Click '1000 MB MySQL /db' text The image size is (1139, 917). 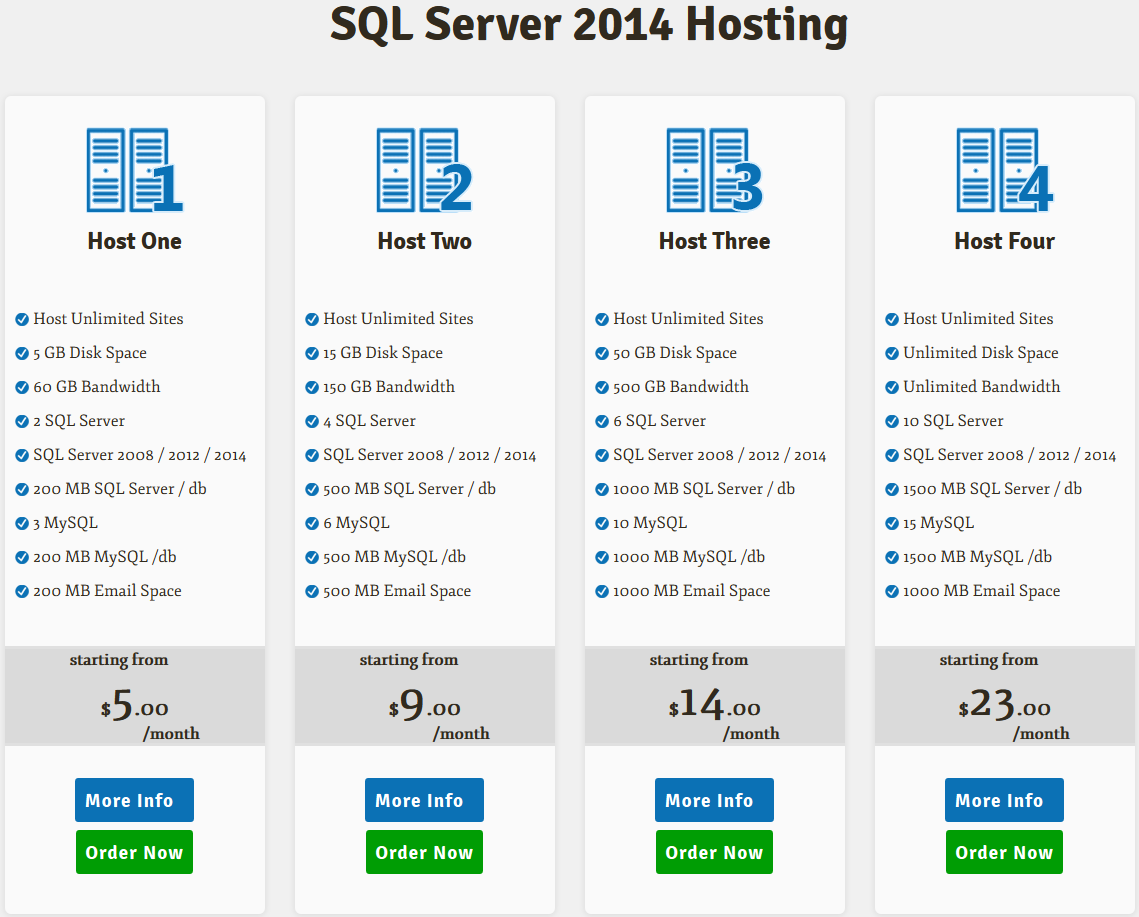coord(689,557)
